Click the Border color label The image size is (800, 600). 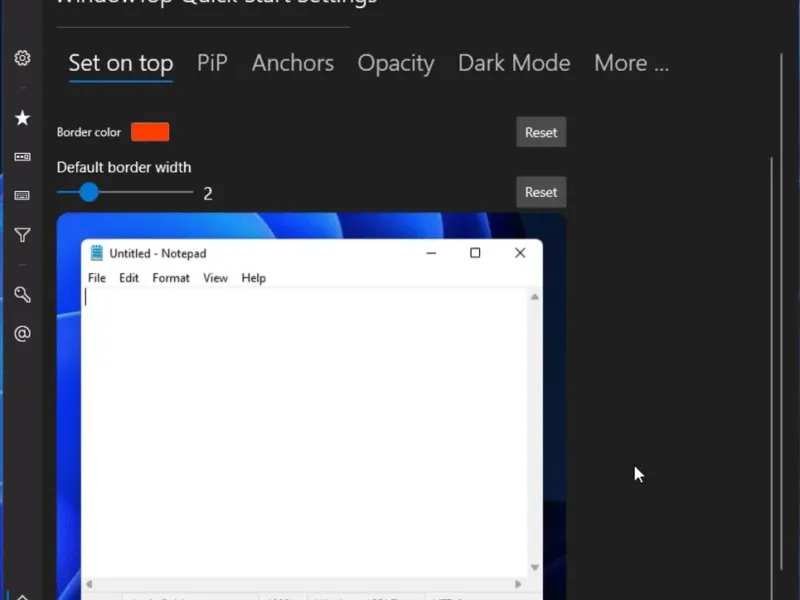click(x=89, y=132)
